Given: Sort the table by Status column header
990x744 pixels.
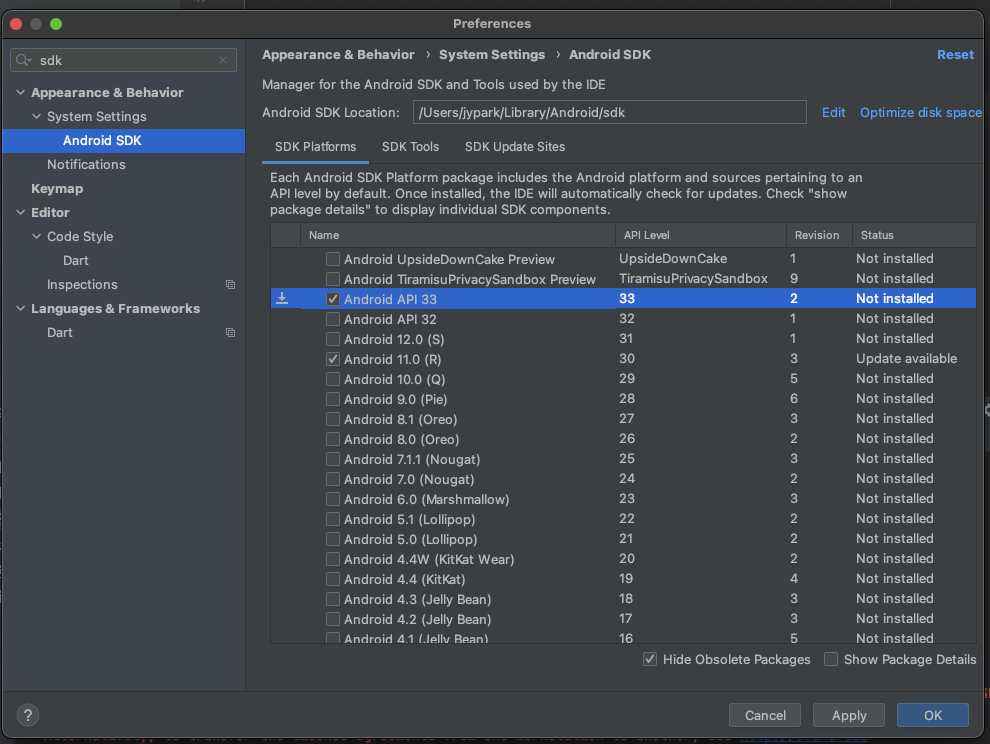Looking at the screenshot, I should point(914,235).
